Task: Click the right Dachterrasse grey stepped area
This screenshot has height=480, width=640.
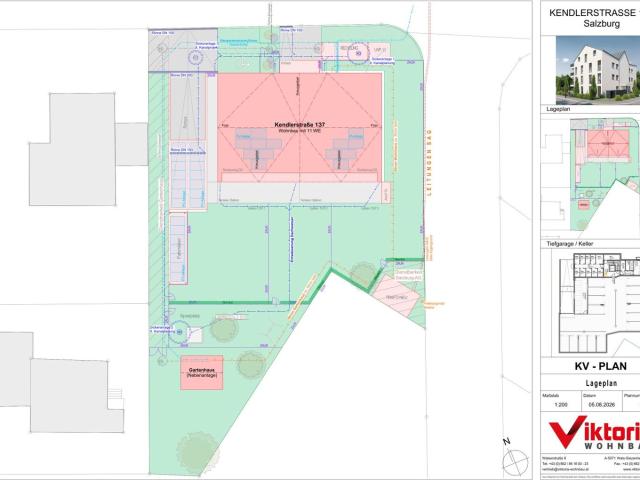Action: click(x=345, y=149)
